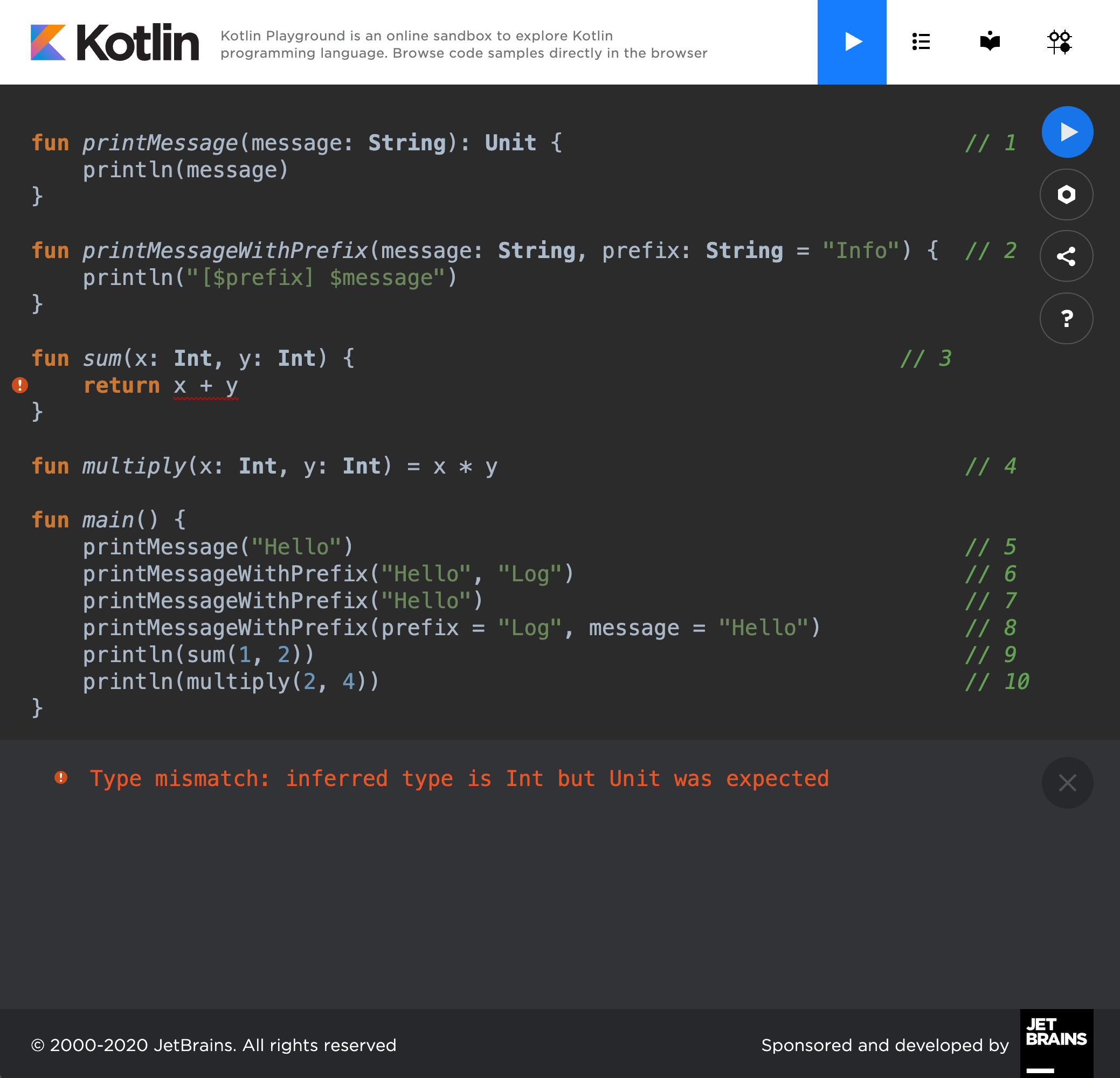Click 'println(message)' code line

(x=186, y=170)
